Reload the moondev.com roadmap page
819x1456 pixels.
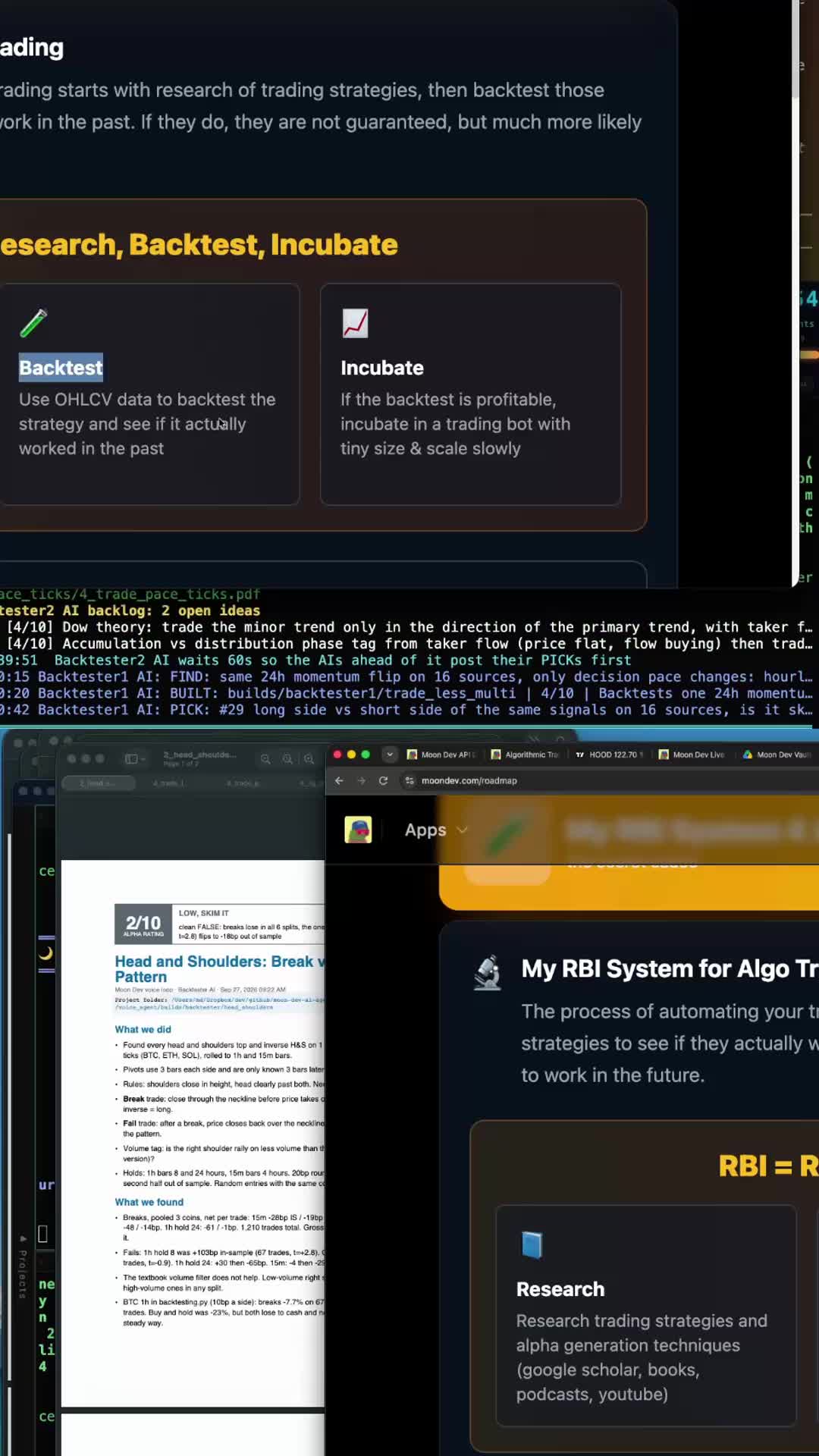click(383, 780)
